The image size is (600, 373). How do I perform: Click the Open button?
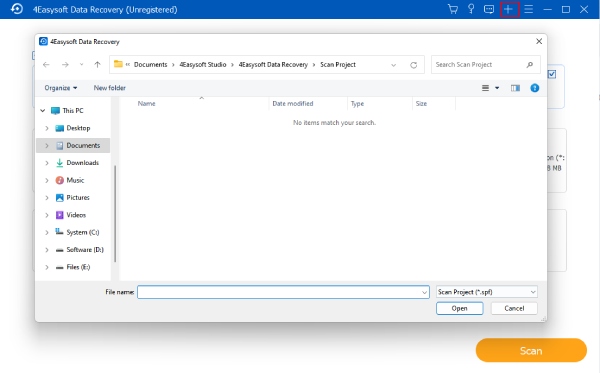(x=460, y=308)
